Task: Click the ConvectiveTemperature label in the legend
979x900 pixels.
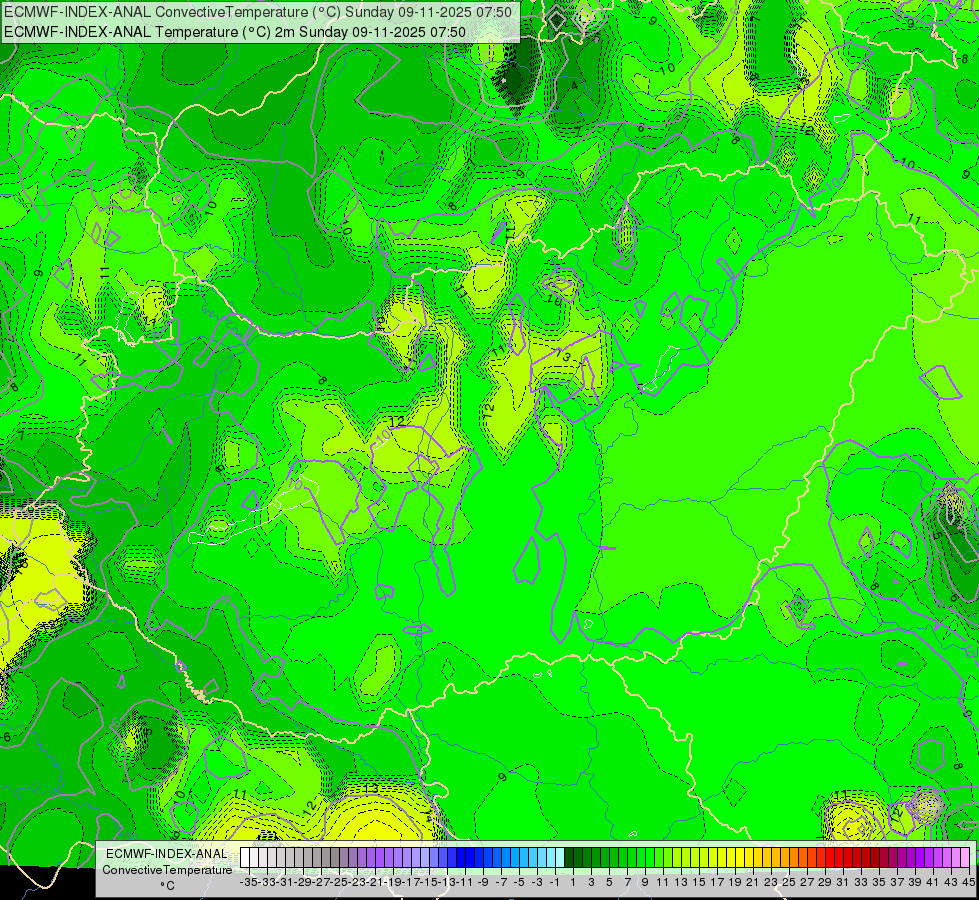Action: tap(167, 870)
